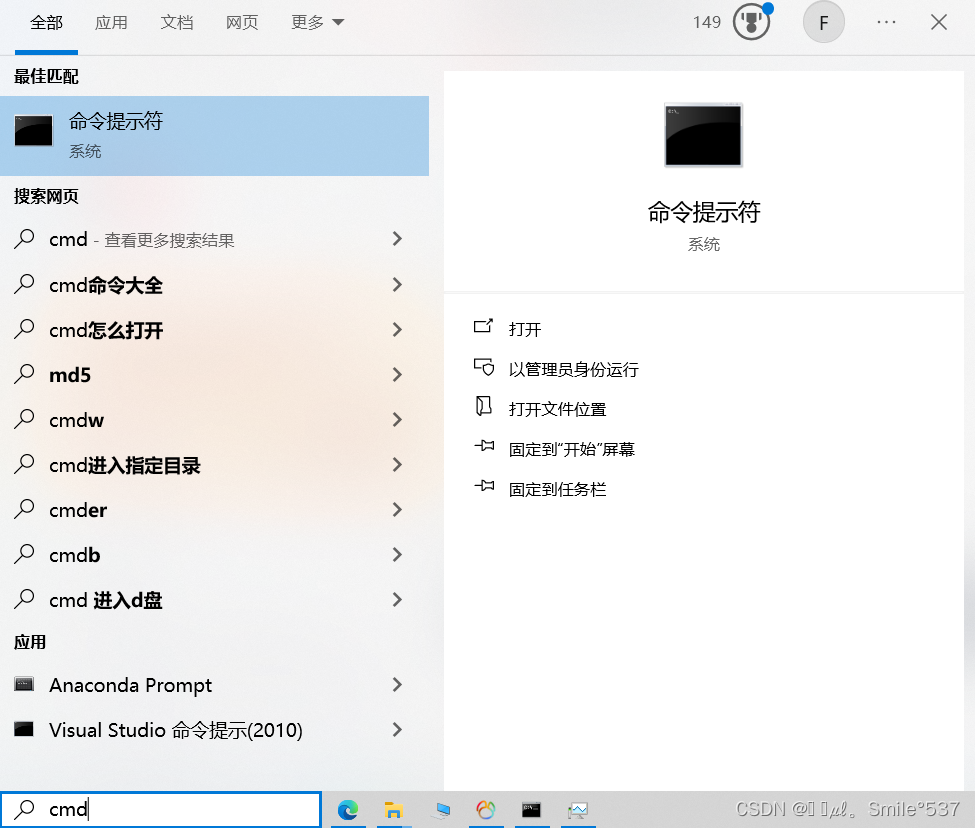Expand arrow for cmd 查看更多搜索结果

(397, 239)
